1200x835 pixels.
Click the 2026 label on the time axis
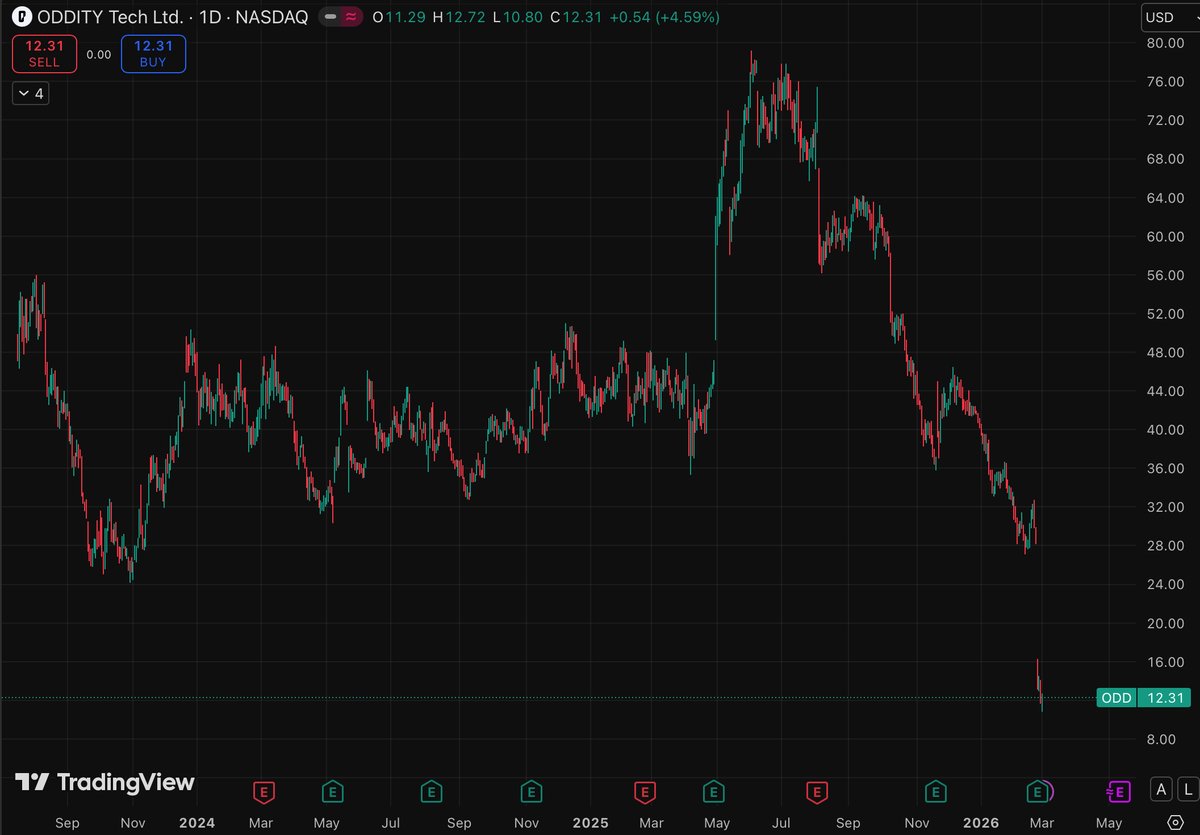(982, 822)
